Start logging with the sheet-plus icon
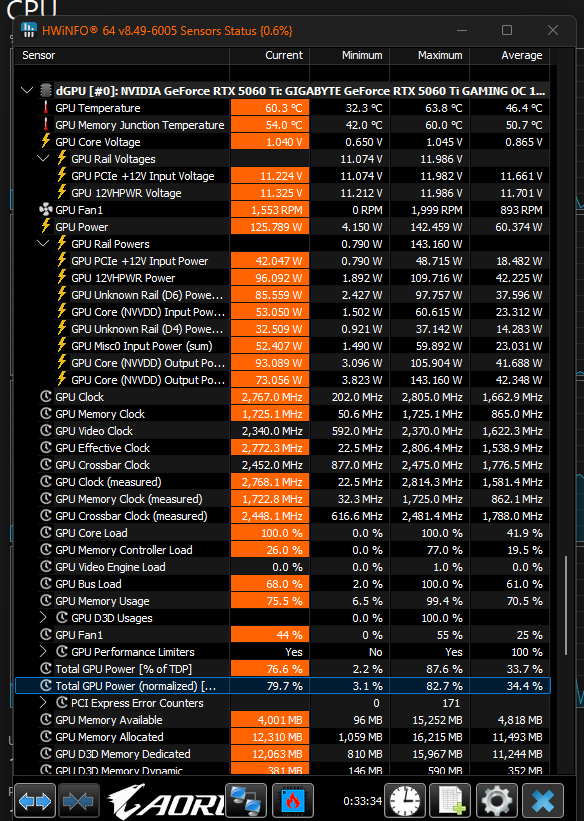Image resolution: width=584 pixels, height=821 pixels. click(451, 801)
